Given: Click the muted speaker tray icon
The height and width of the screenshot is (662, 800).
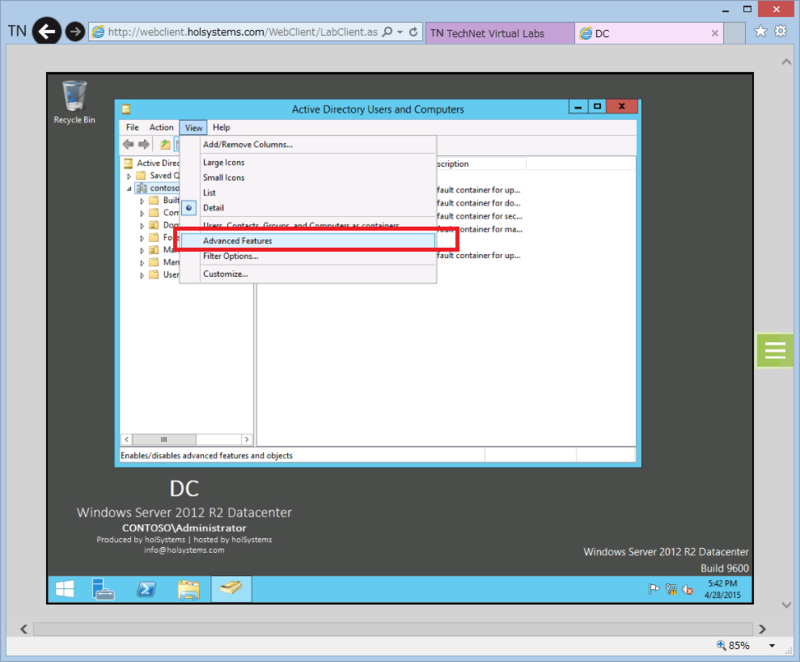Looking at the screenshot, I should (688, 590).
